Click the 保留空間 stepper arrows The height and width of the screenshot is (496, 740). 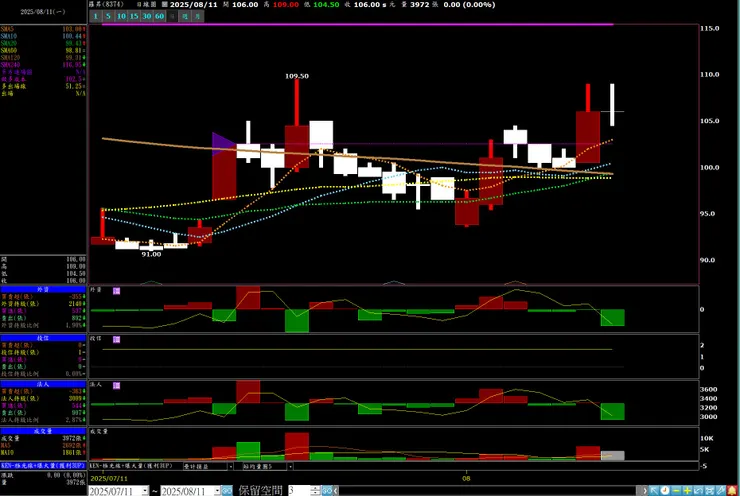(x=315, y=491)
